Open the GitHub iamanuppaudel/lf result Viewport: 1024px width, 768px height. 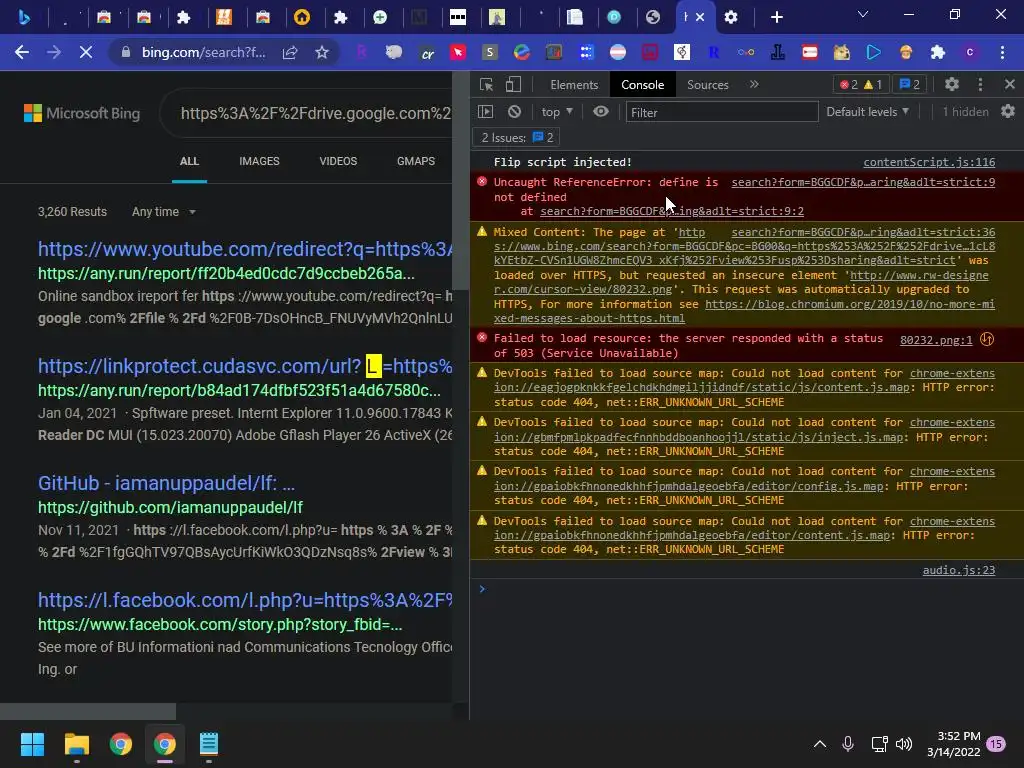(167, 483)
